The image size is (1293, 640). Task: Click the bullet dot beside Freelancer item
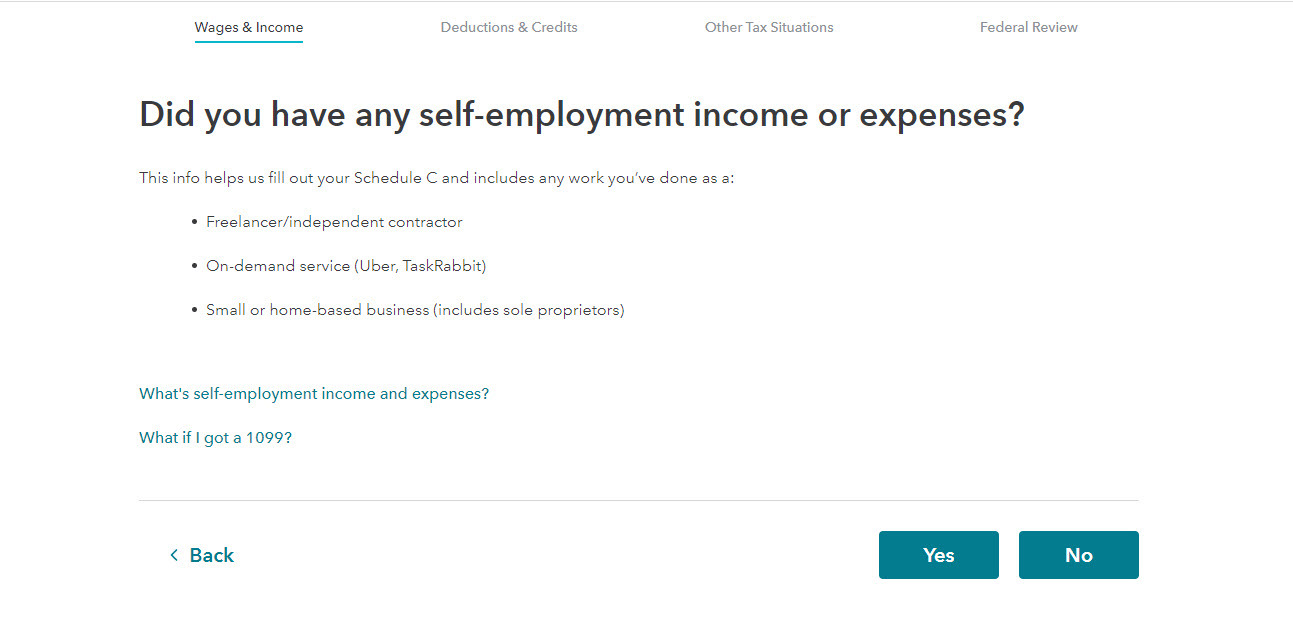(195, 222)
